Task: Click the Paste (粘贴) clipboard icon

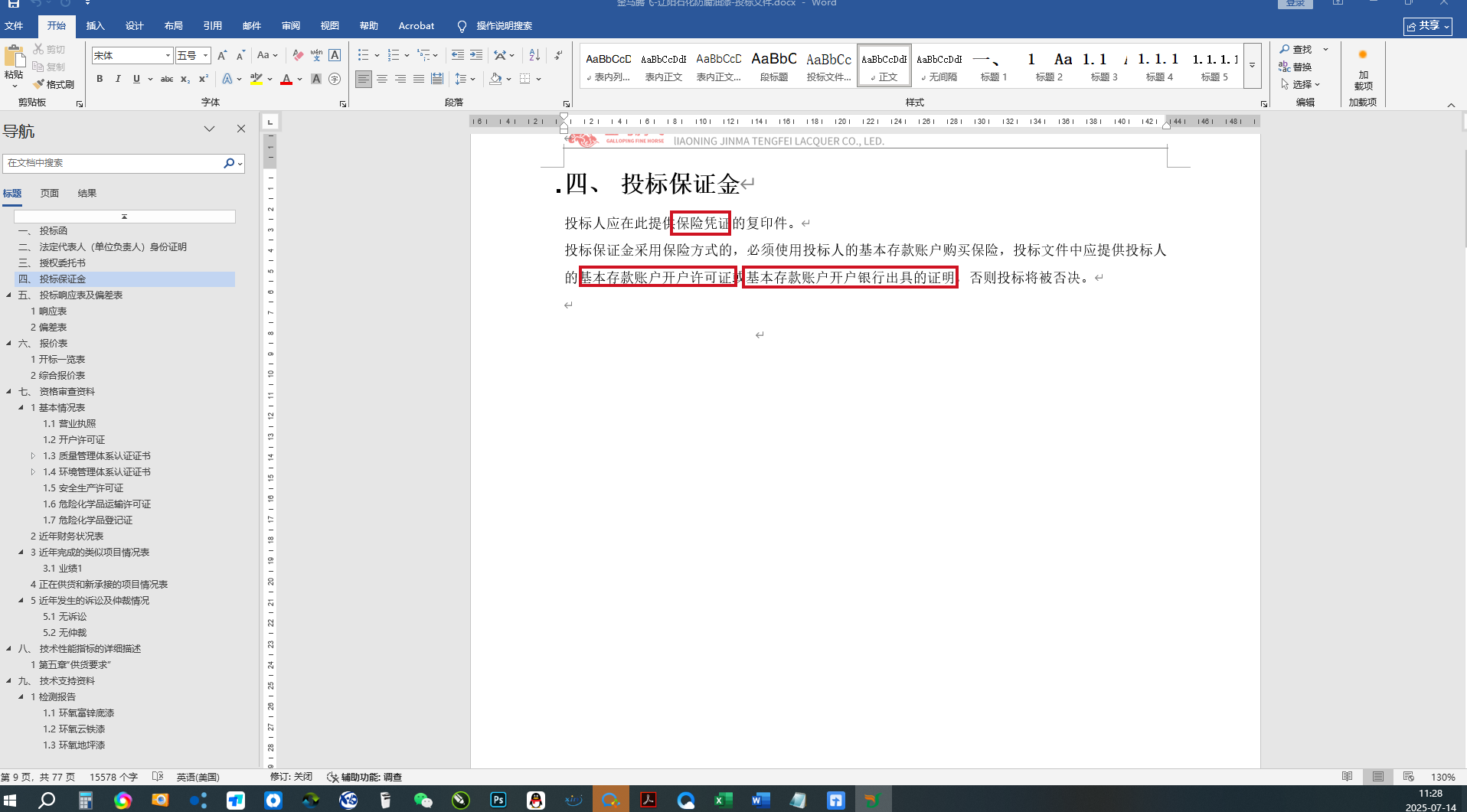Action: tap(14, 57)
